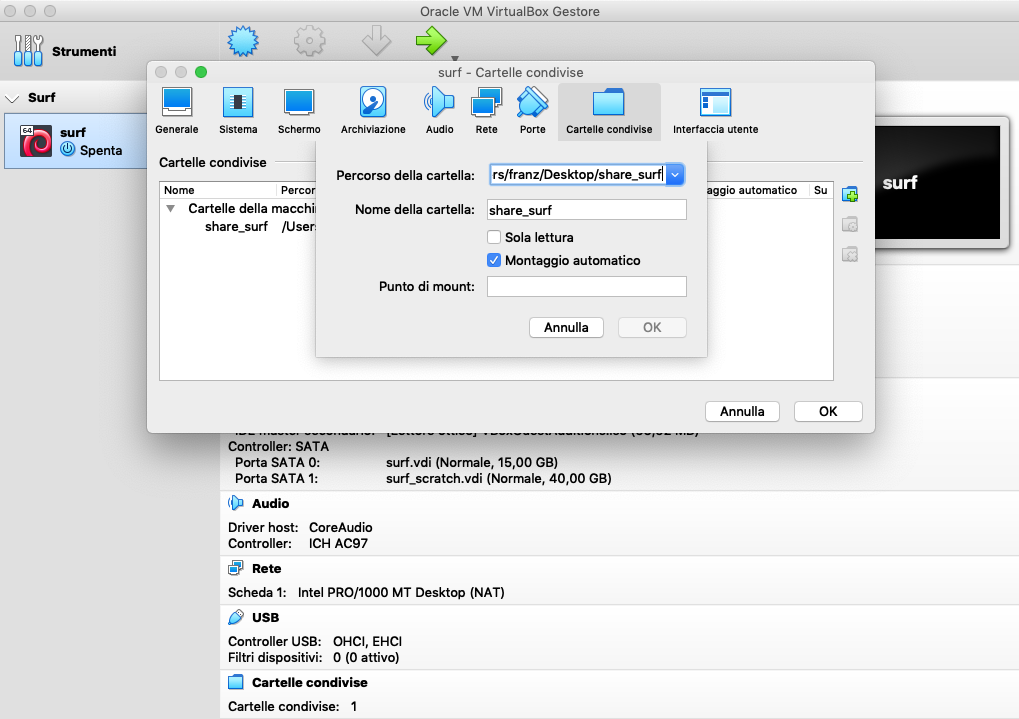Open the Rete settings section
1019x719 pixels.
[x=486, y=111]
